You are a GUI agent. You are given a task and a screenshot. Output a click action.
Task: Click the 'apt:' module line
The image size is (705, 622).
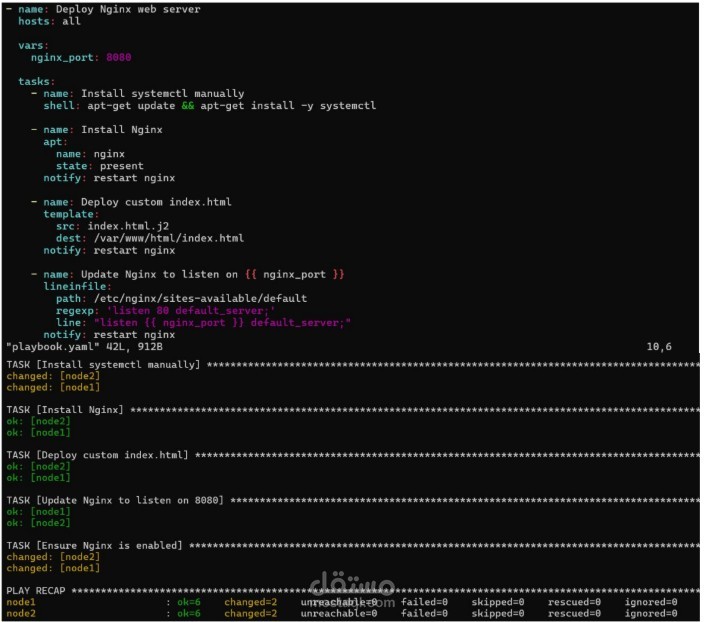pos(55,142)
